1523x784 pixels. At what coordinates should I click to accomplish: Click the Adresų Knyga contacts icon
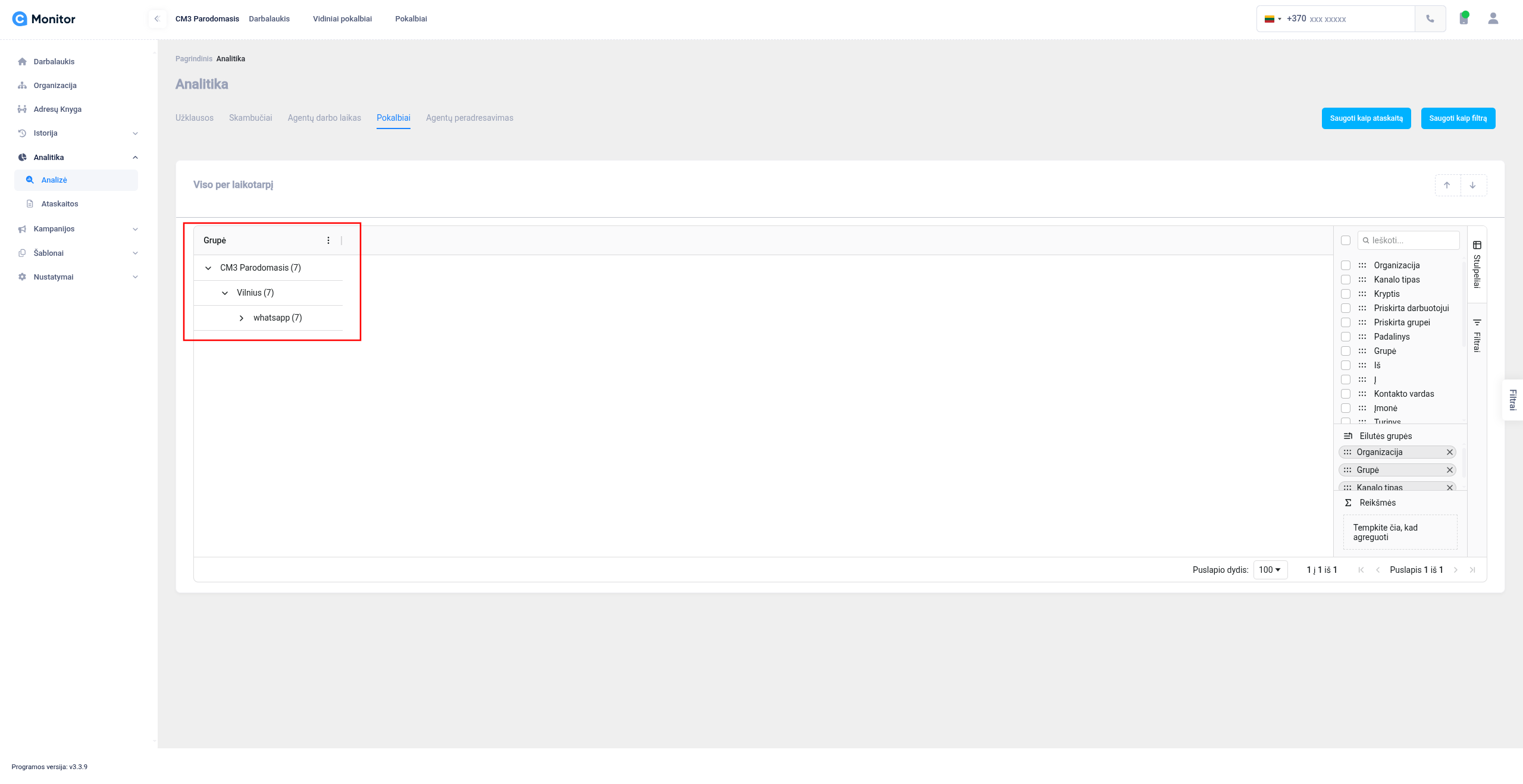pos(23,109)
